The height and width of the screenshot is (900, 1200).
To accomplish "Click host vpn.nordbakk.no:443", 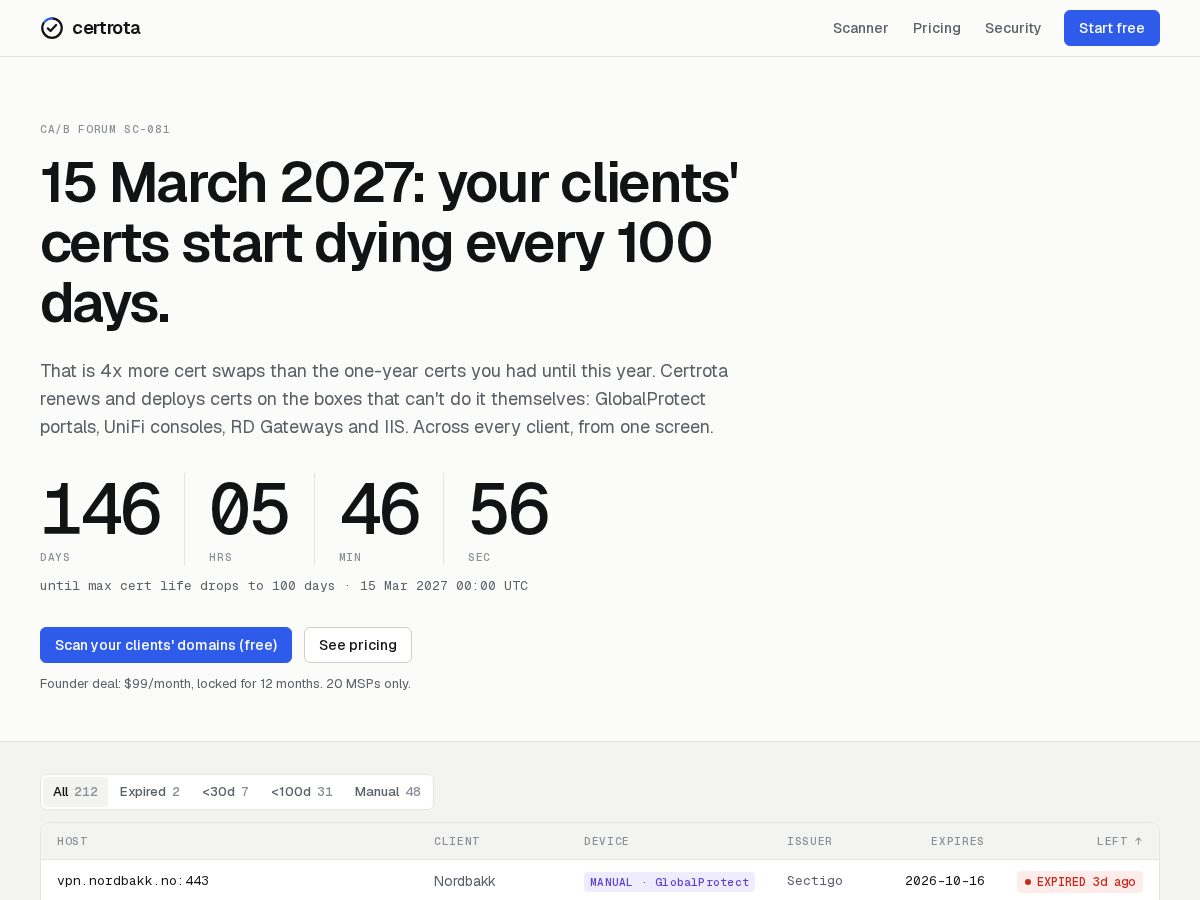I will [x=133, y=881].
